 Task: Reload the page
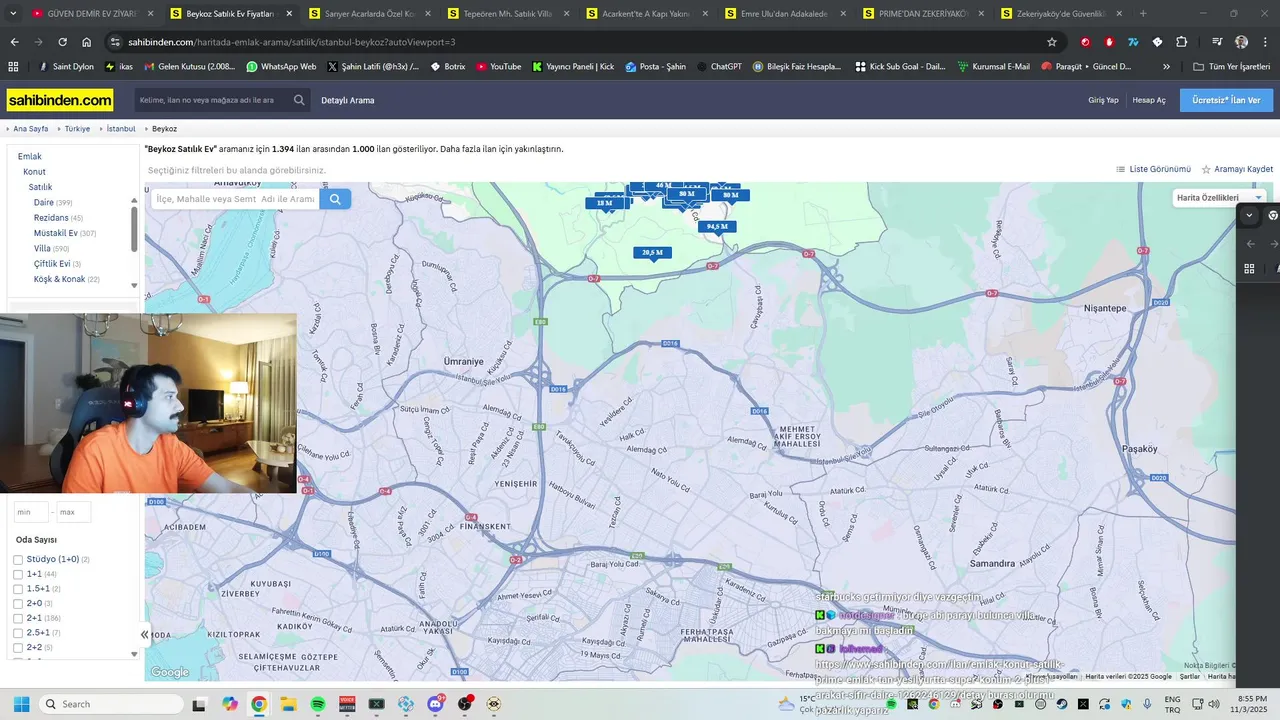point(62,42)
